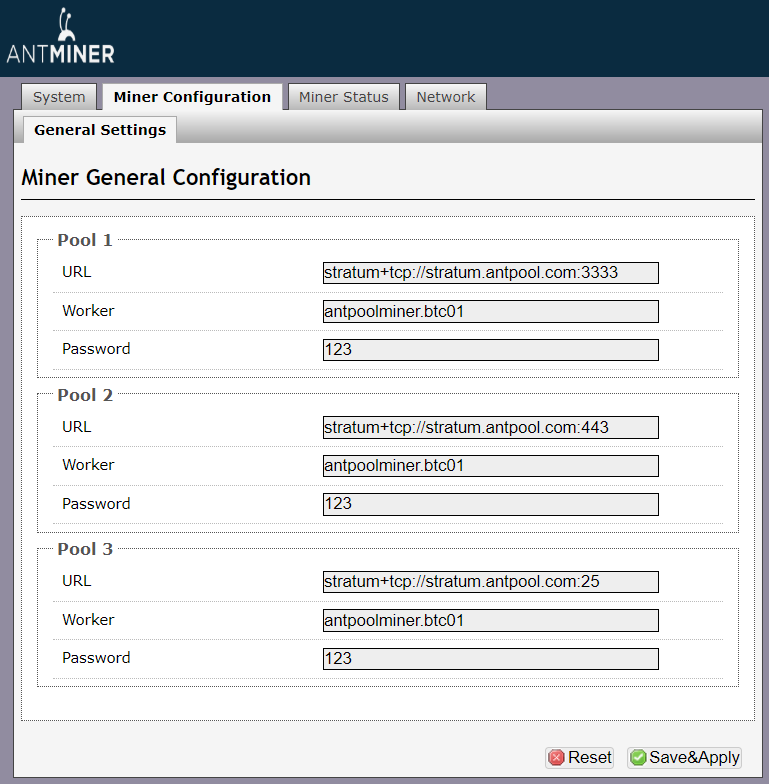Focus the Pool 1 URL field
This screenshot has height=784, width=769.
point(490,273)
